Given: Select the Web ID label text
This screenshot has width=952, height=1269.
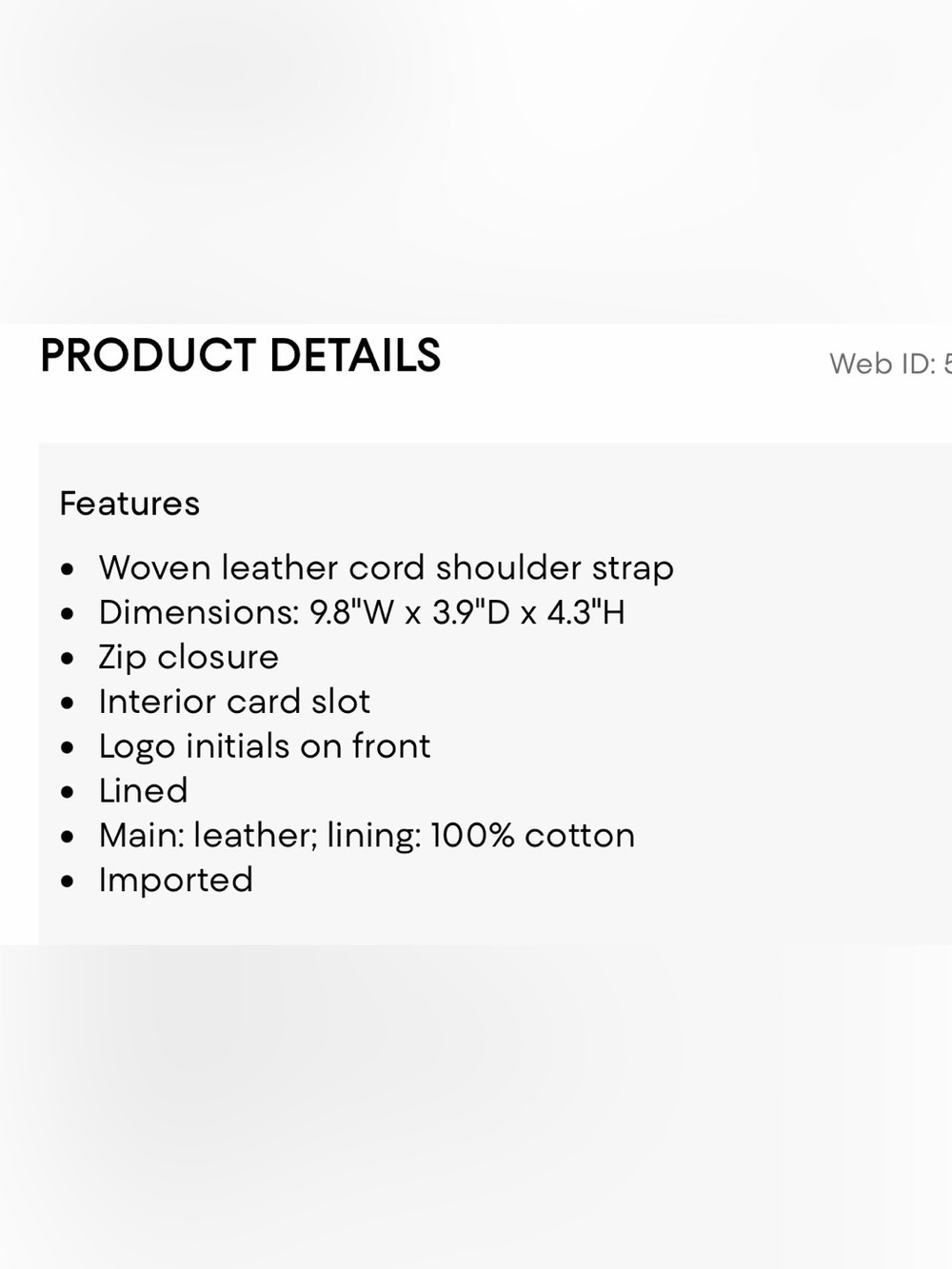Looking at the screenshot, I should [x=890, y=364].
